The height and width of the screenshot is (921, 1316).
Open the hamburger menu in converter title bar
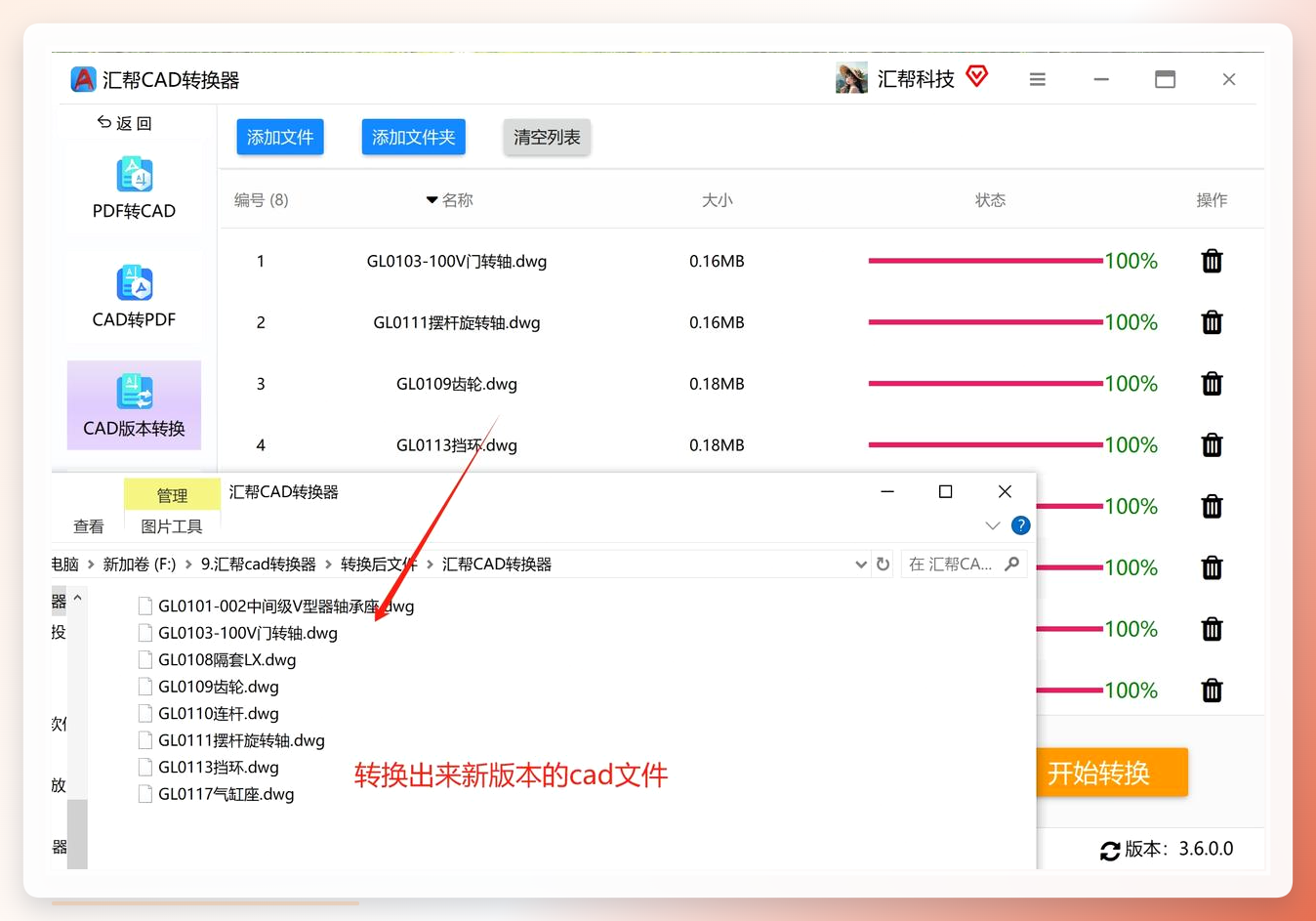coord(1038,79)
